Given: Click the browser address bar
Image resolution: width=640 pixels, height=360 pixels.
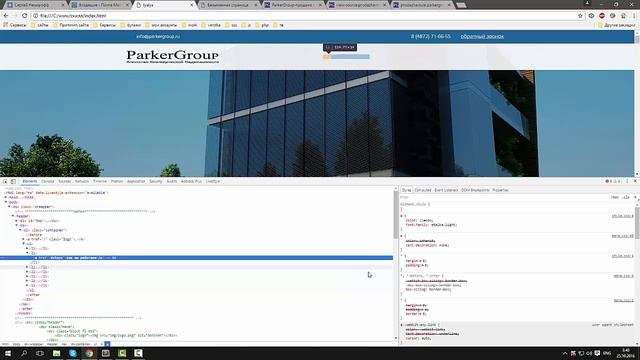Looking at the screenshot, I should 304,16.
